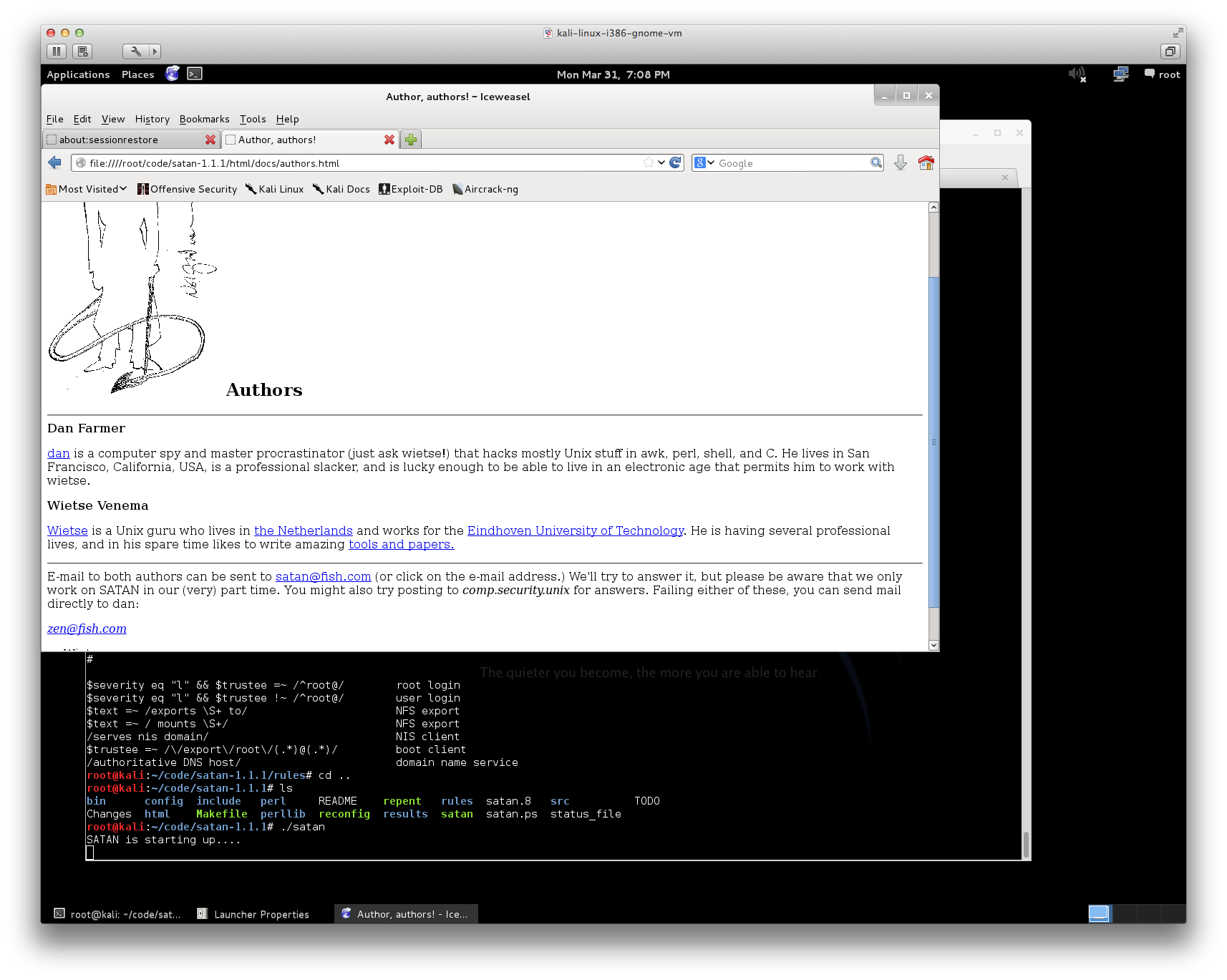Open VM settings wrench button
Screen dimensions: 1227x980
[135, 52]
